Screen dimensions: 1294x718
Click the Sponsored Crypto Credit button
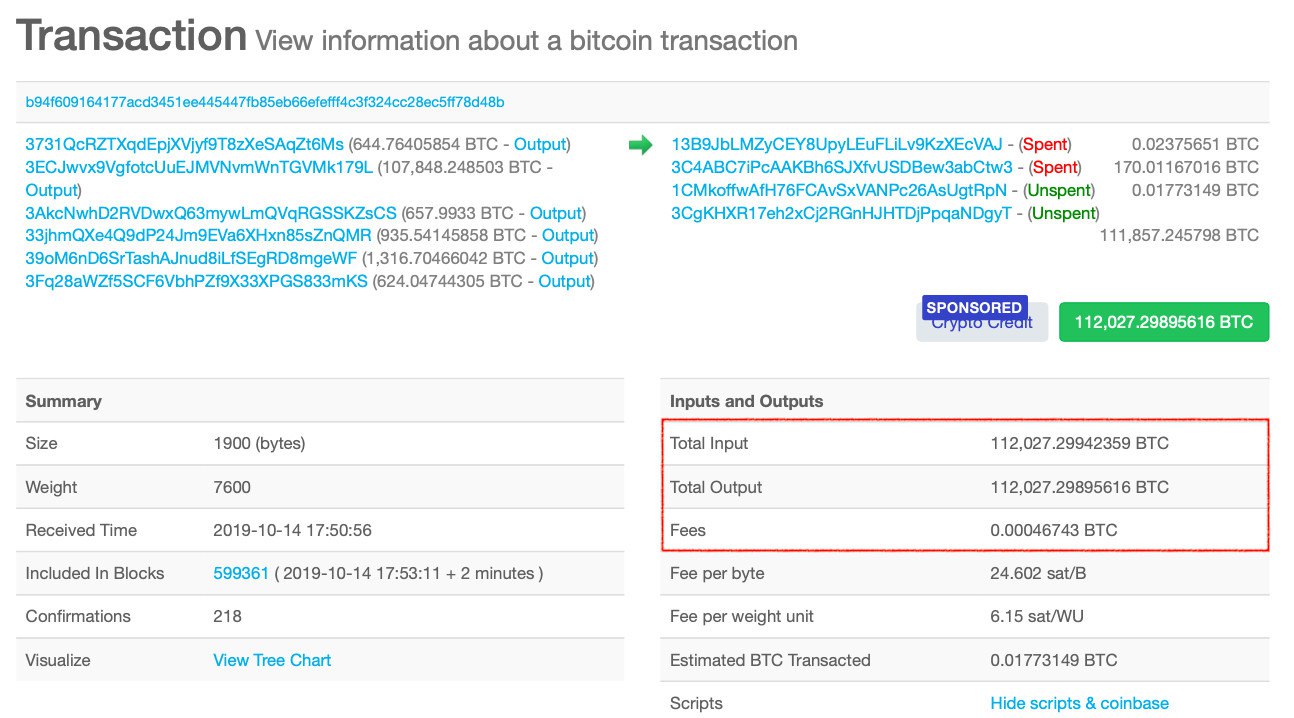click(x=981, y=322)
